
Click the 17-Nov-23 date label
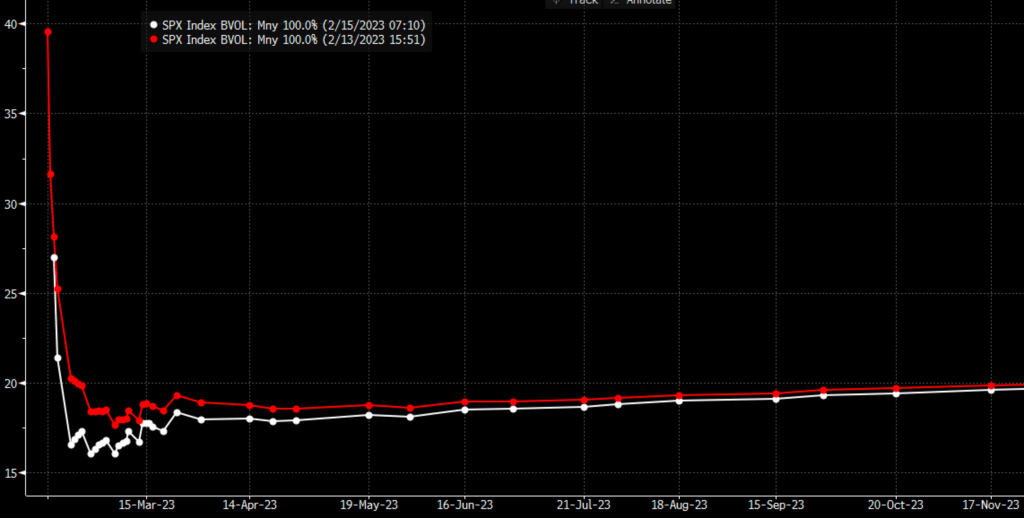pyautogui.click(x=991, y=505)
